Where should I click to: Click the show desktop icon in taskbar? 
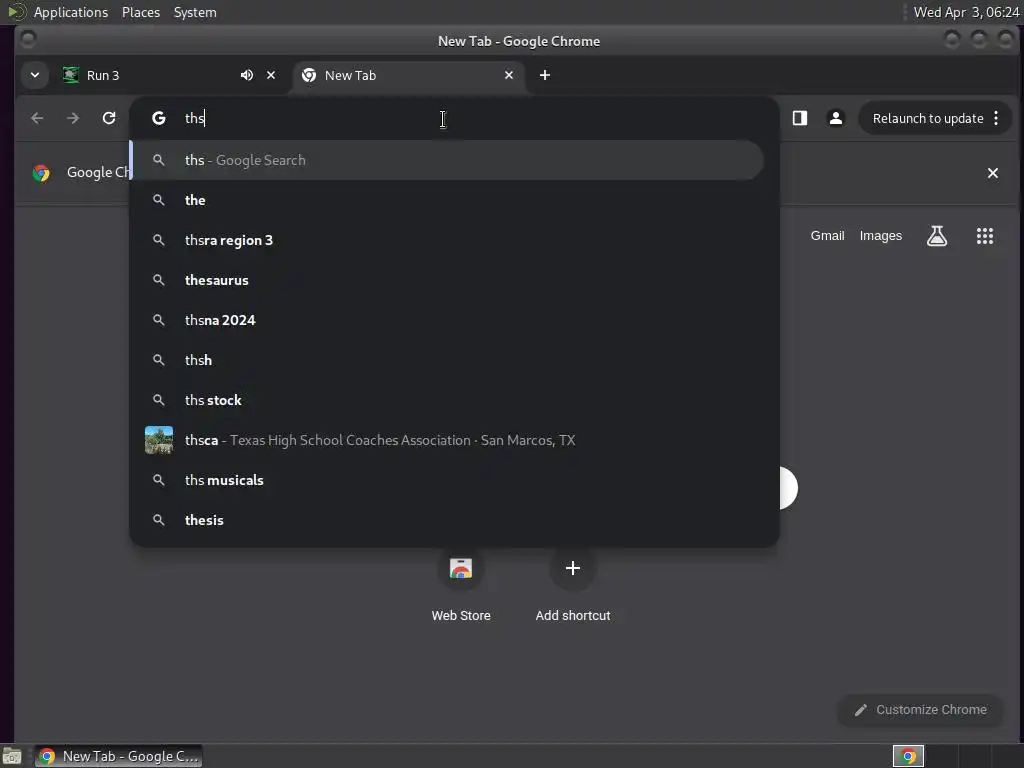click(x=12, y=756)
